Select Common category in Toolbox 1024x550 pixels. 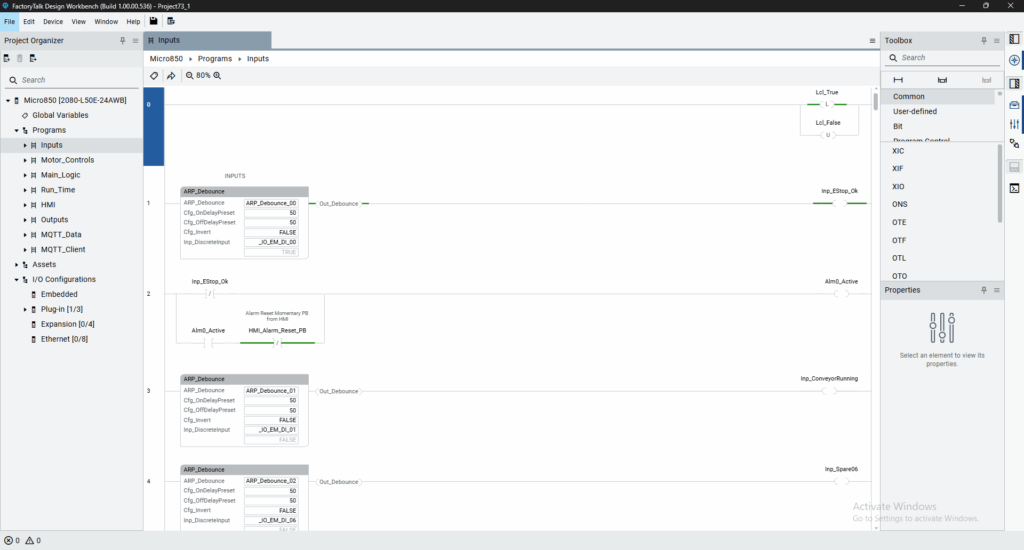coord(938,97)
